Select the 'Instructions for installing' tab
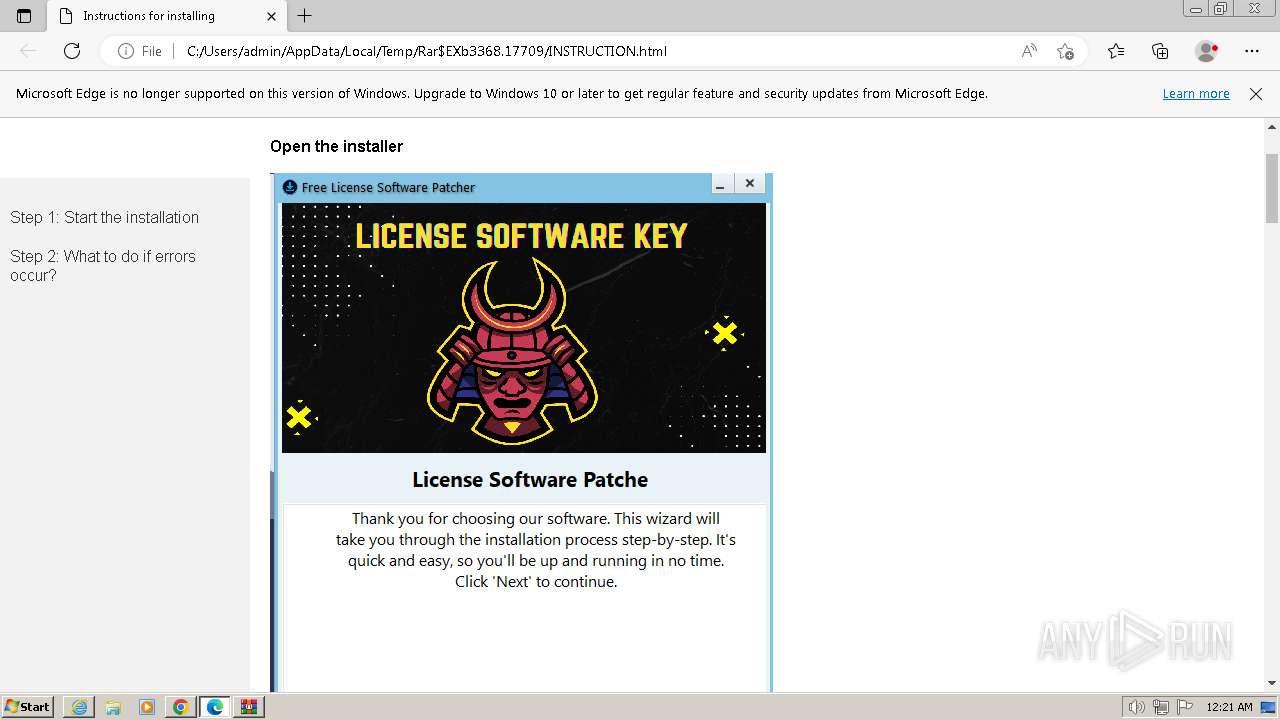Viewport: 1280px width, 720px height. 167,16
